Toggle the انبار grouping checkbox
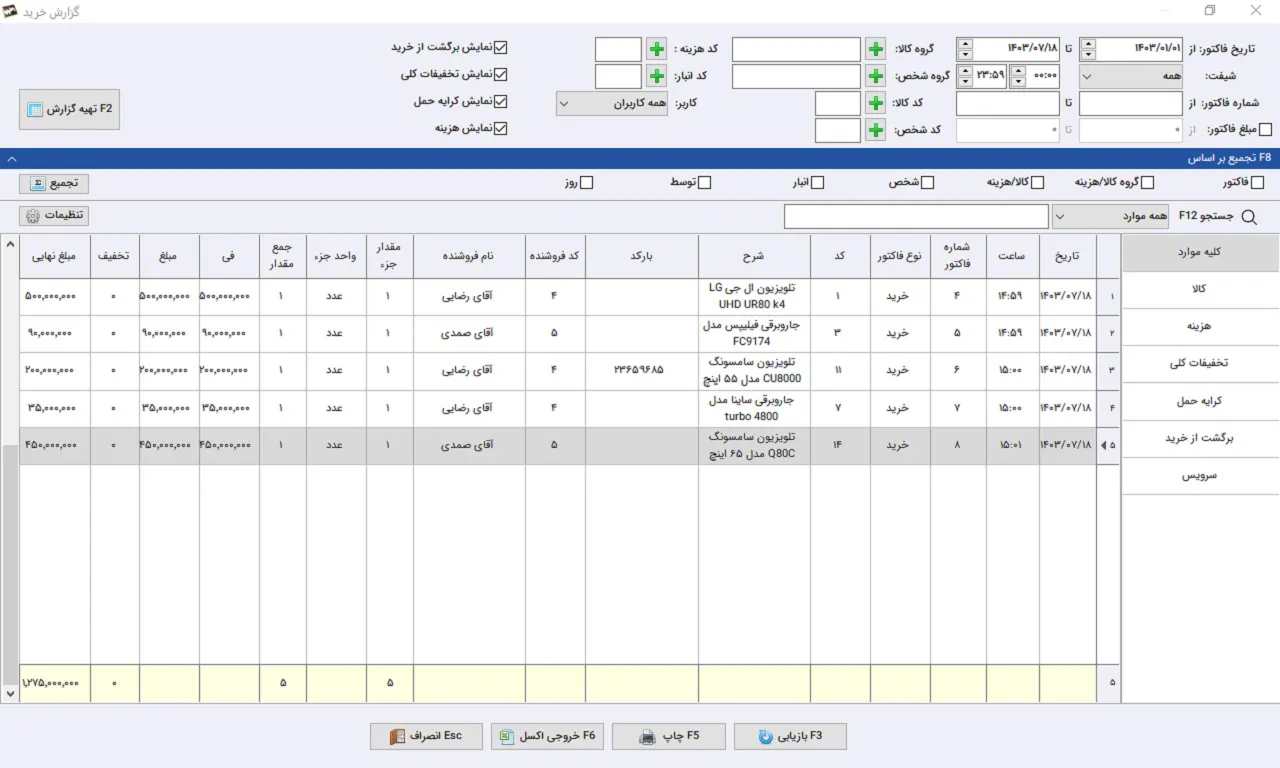This screenshot has width=1280, height=768. tap(817, 183)
